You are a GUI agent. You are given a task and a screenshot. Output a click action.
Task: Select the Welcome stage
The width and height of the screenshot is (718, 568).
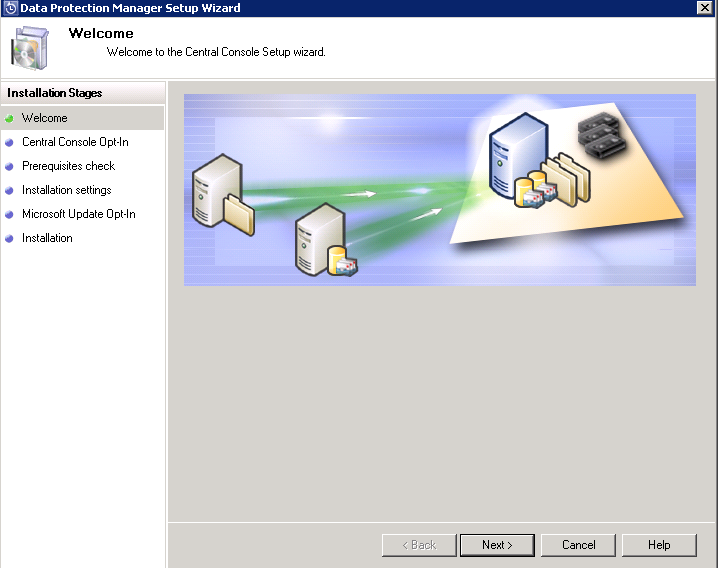click(82, 118)
